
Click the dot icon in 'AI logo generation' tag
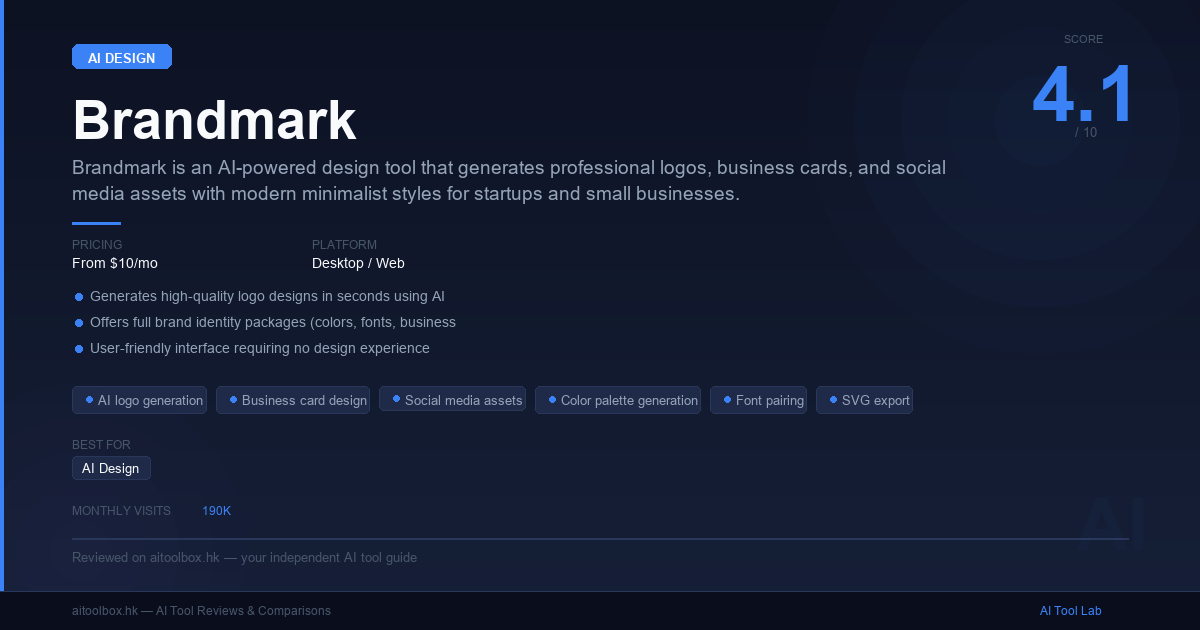click(x=89, y=399)
